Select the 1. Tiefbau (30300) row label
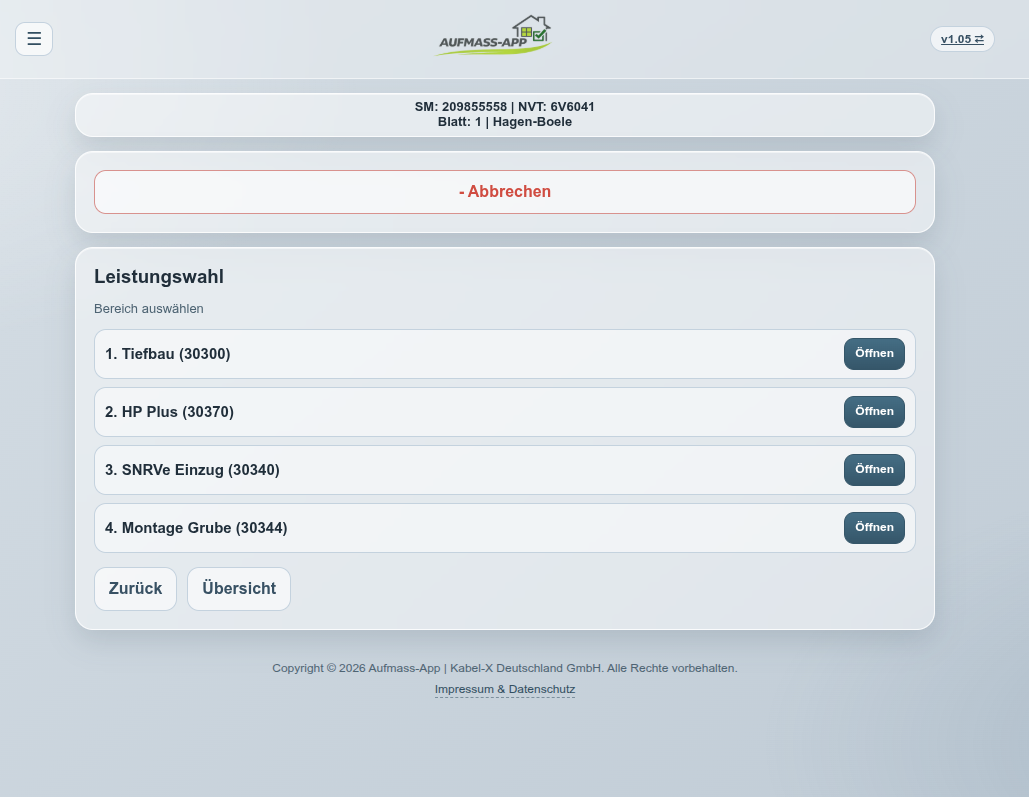 (168, 354)
